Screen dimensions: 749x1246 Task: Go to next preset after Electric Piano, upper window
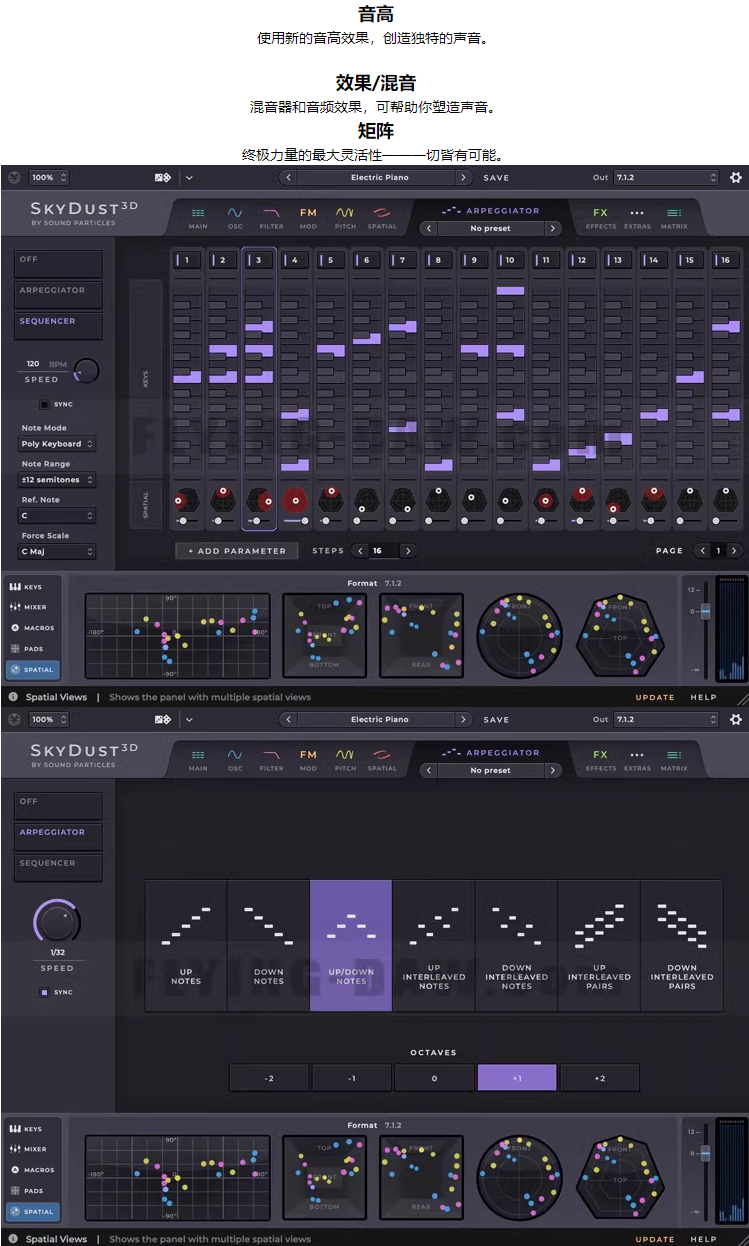[464, 177]
